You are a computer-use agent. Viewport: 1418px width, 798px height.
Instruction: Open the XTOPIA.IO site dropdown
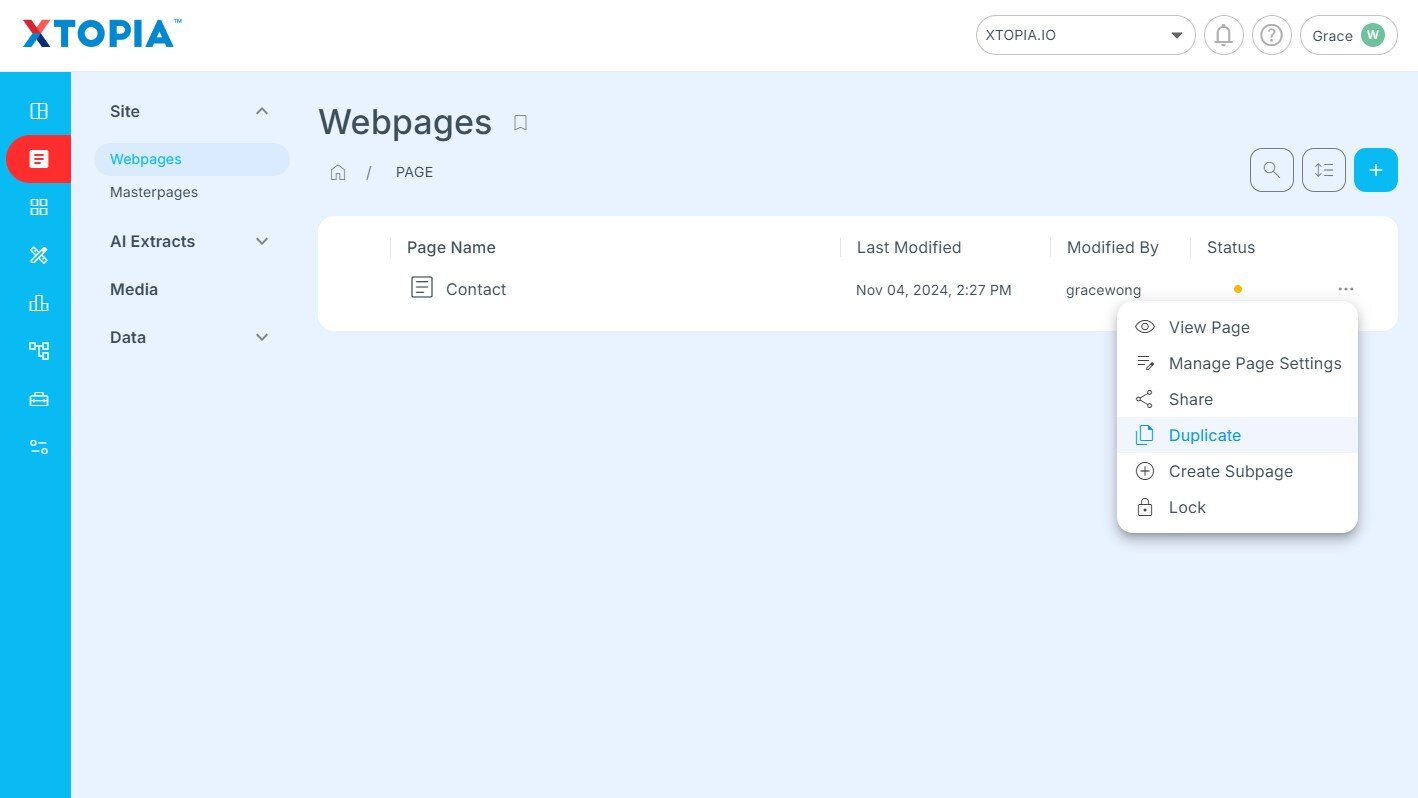pos(1085,36)
